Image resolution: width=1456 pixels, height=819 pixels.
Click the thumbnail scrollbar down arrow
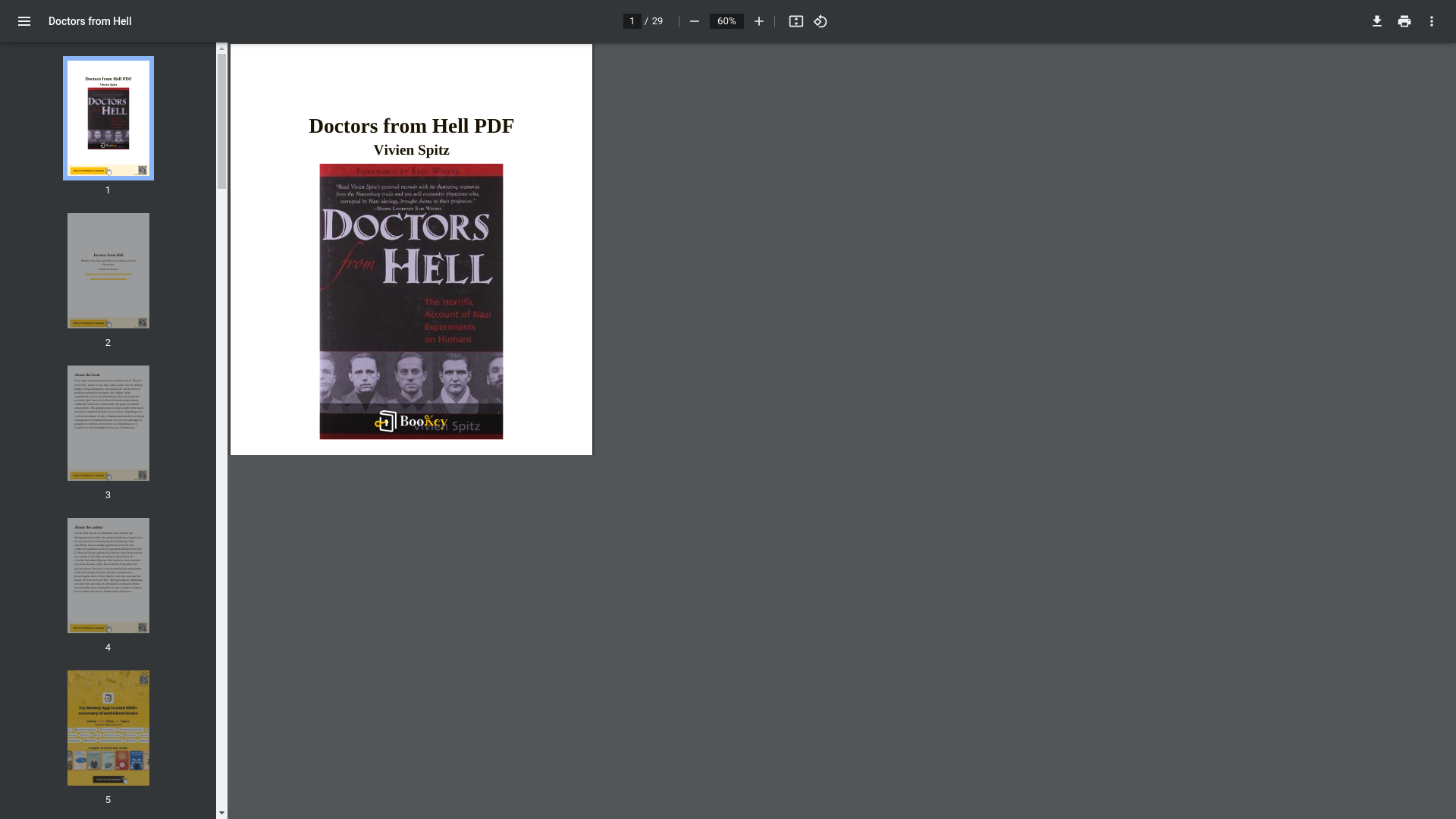[221, 813]
